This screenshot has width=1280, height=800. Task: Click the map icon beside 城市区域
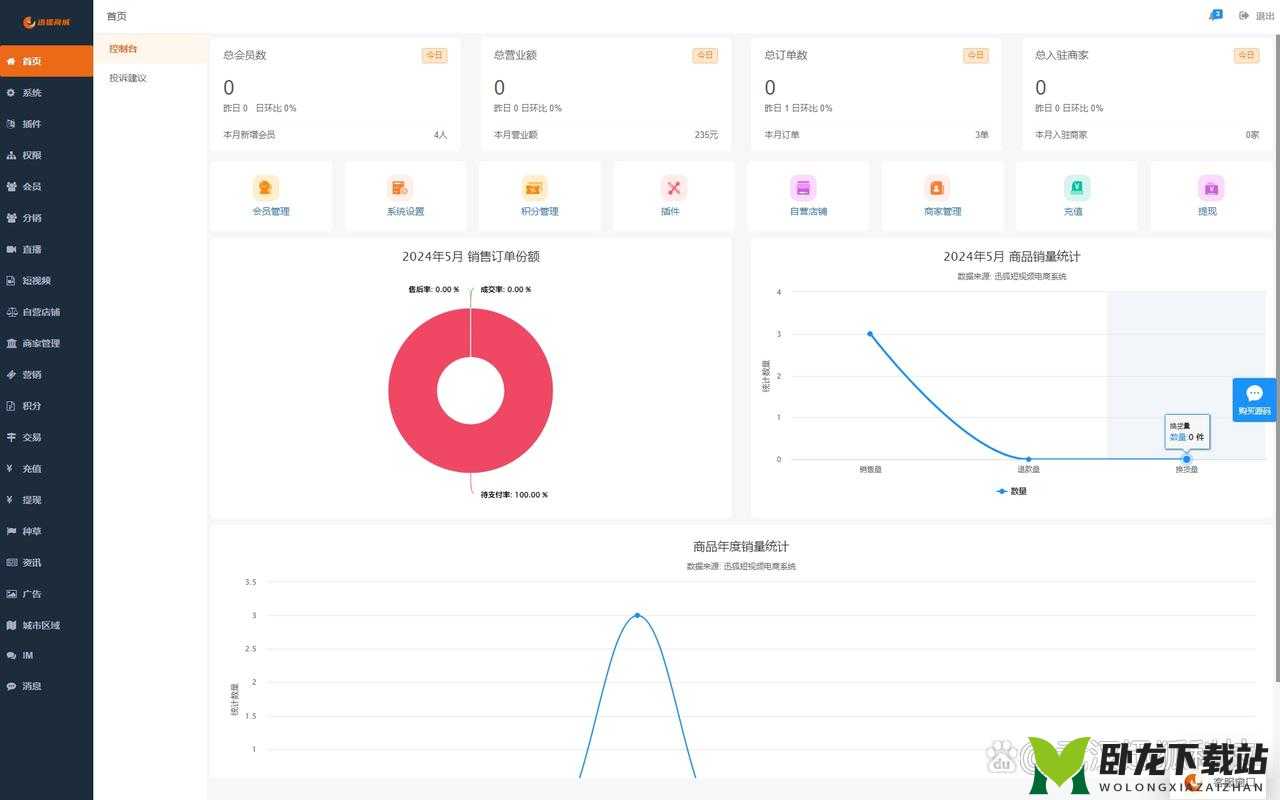pos(11,625)
